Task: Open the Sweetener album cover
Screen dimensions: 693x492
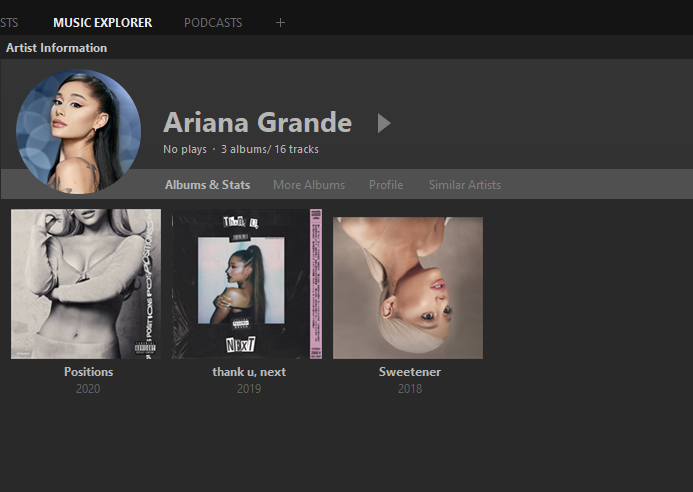Action: point(408,288)
